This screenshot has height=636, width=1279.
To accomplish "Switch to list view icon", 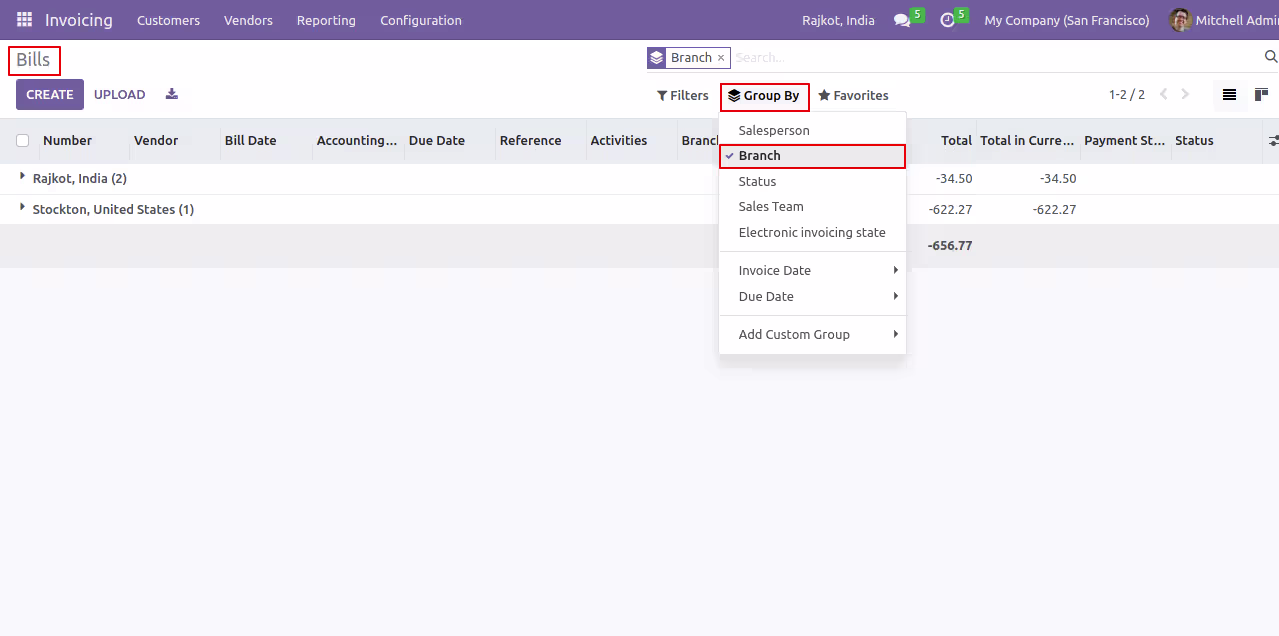I will (1229, 95).
